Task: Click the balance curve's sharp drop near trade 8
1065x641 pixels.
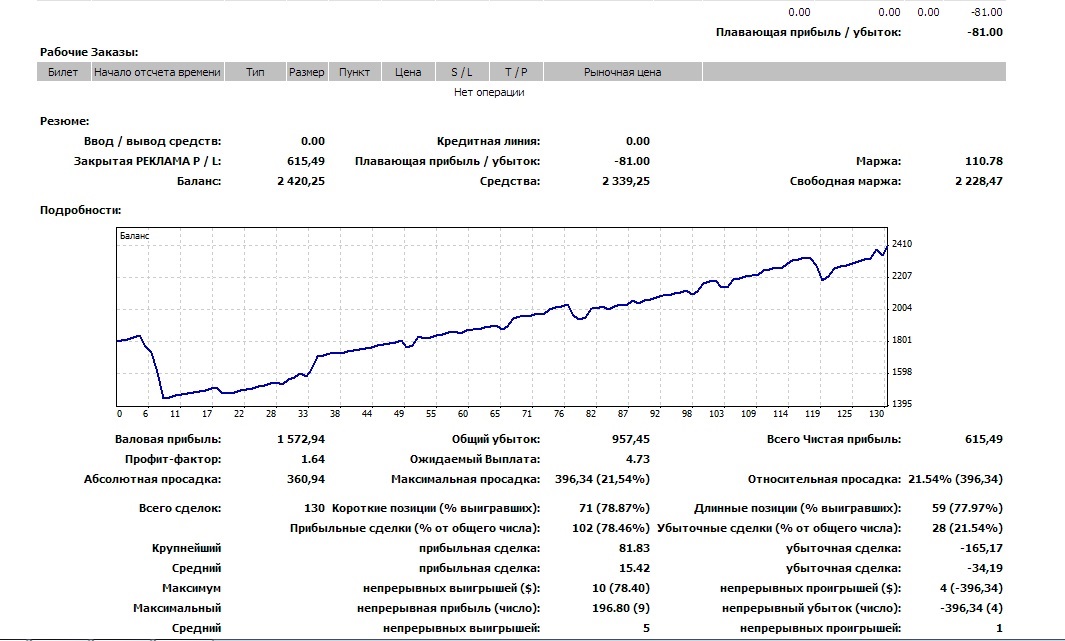Action: pyautogui.click(x=158, y=373)
